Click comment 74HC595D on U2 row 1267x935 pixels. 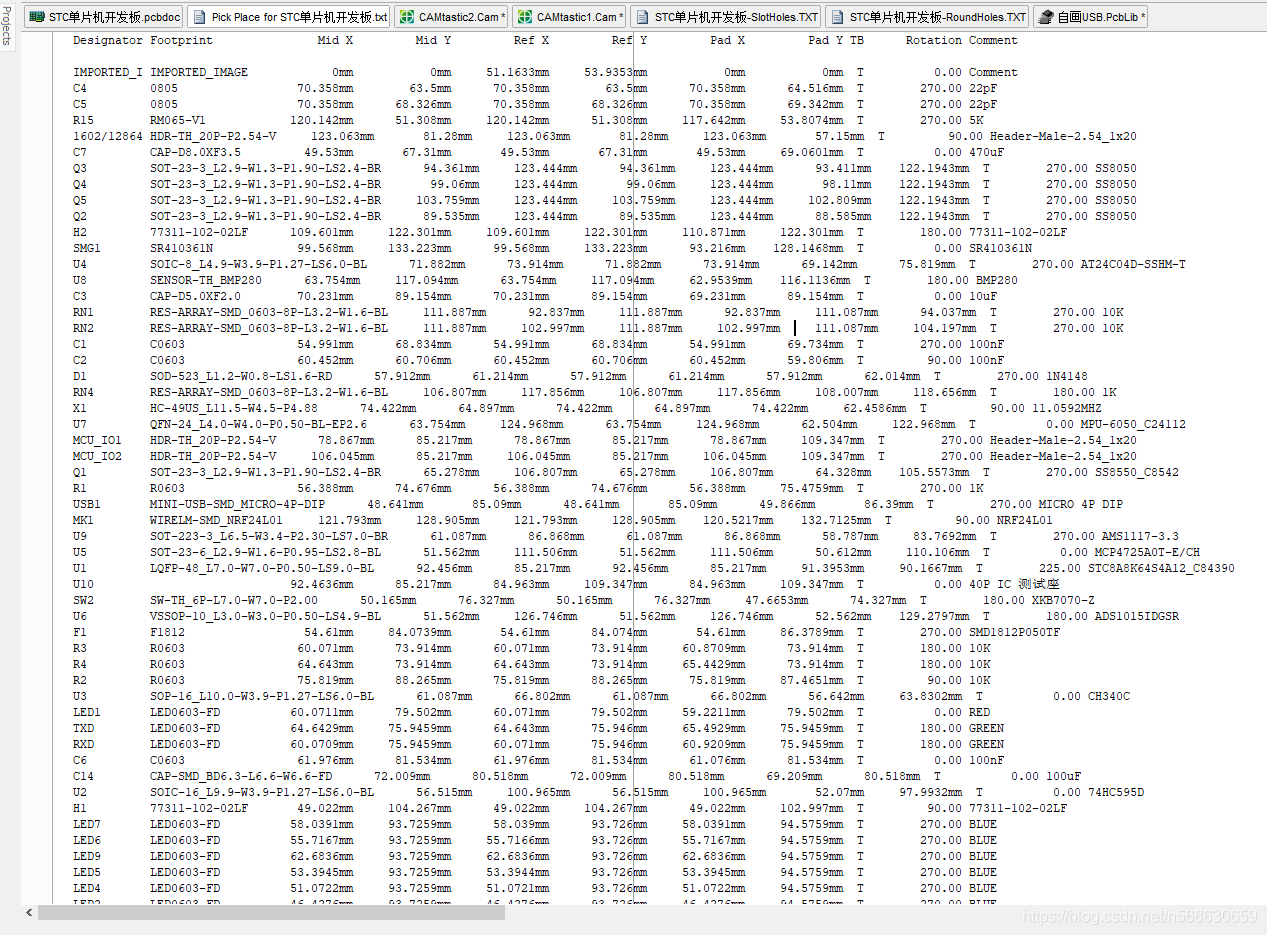(x=1115, y=792)
